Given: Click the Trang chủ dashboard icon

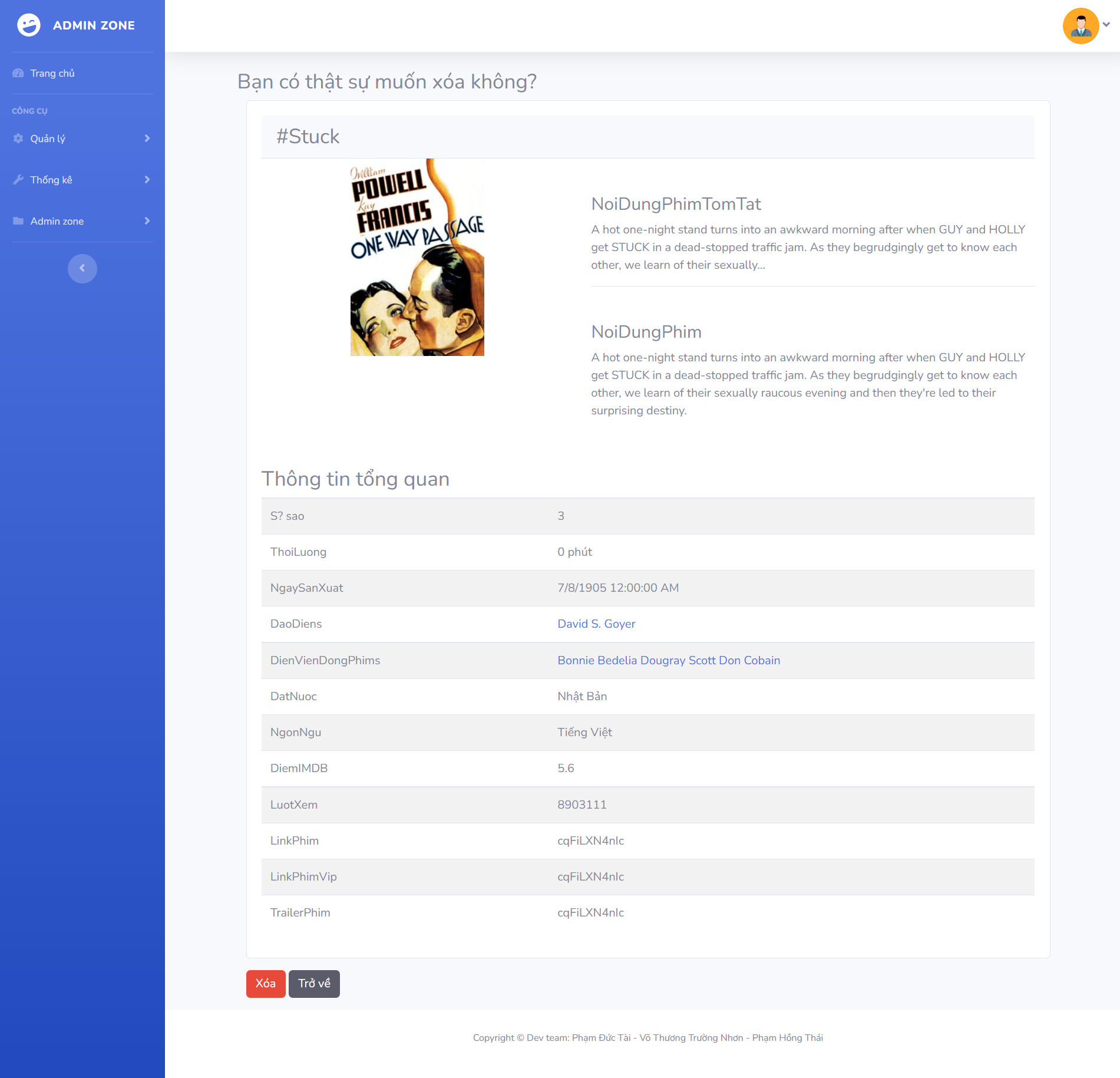Looking at the screenshot, I should point(18,73).
